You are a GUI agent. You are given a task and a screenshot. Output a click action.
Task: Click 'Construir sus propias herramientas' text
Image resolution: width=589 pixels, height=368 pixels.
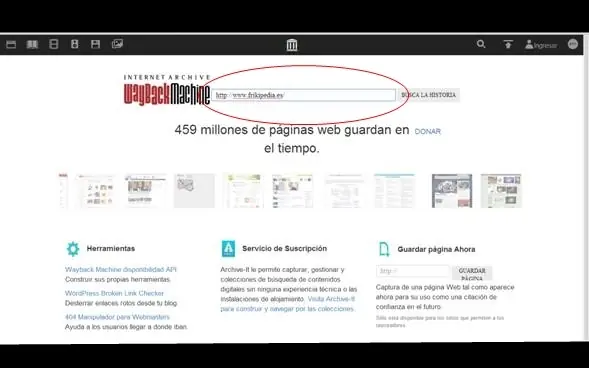click(x=118, y=279)
